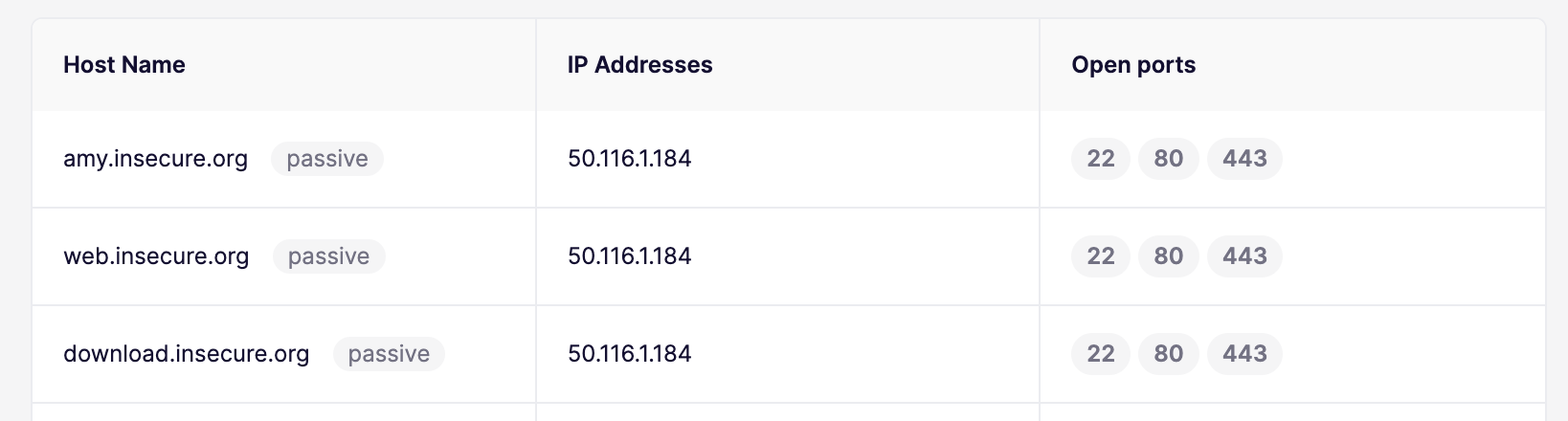Click port 22 badge for web.insecure.org
The height and width of the screenshot is (421, 1568).
pos(1101,256)
